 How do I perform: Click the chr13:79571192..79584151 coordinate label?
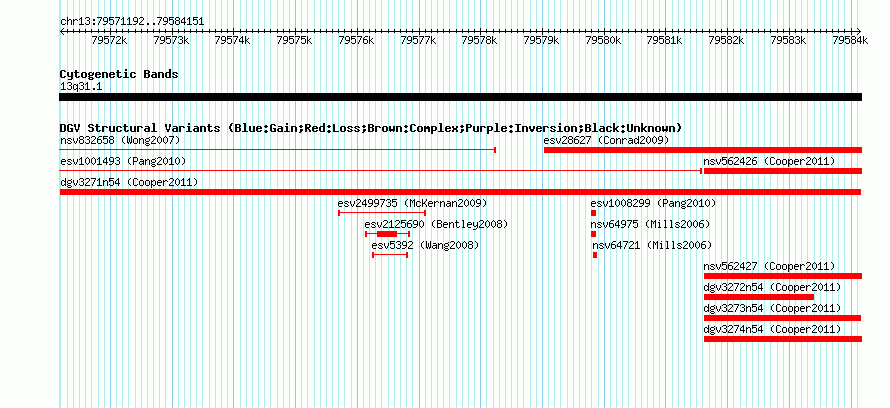[x=132, y=22]
